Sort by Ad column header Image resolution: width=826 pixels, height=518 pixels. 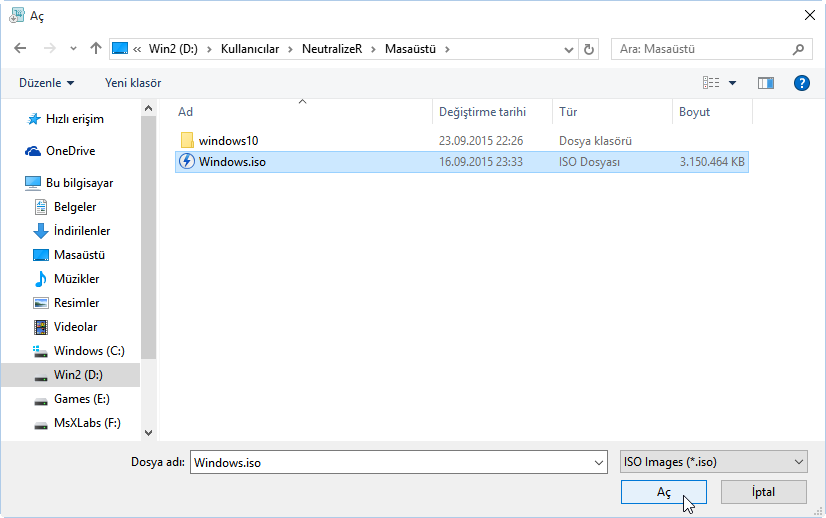303,112
